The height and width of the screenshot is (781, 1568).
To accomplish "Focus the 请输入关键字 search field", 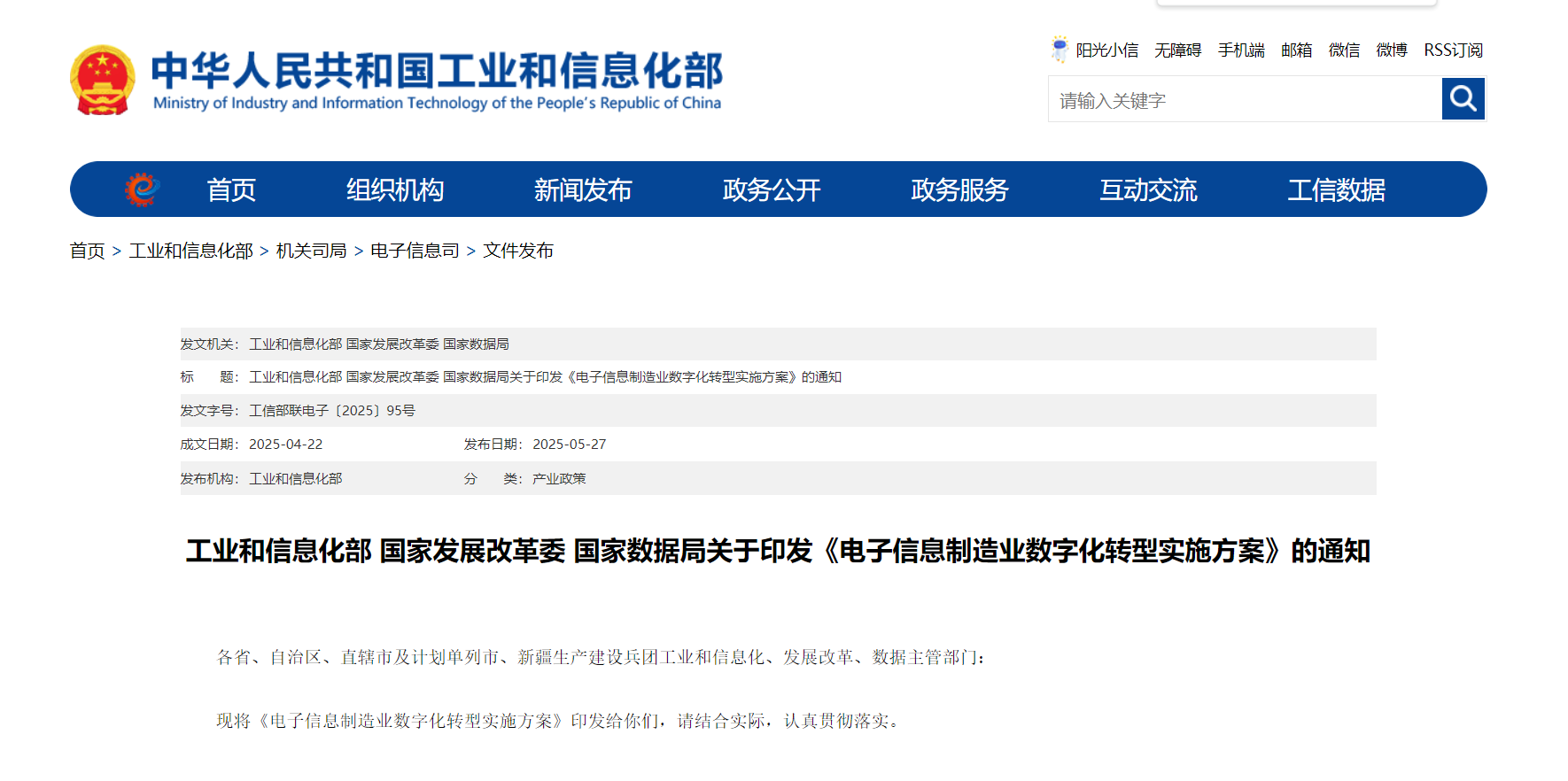I will coord(1245,99).
